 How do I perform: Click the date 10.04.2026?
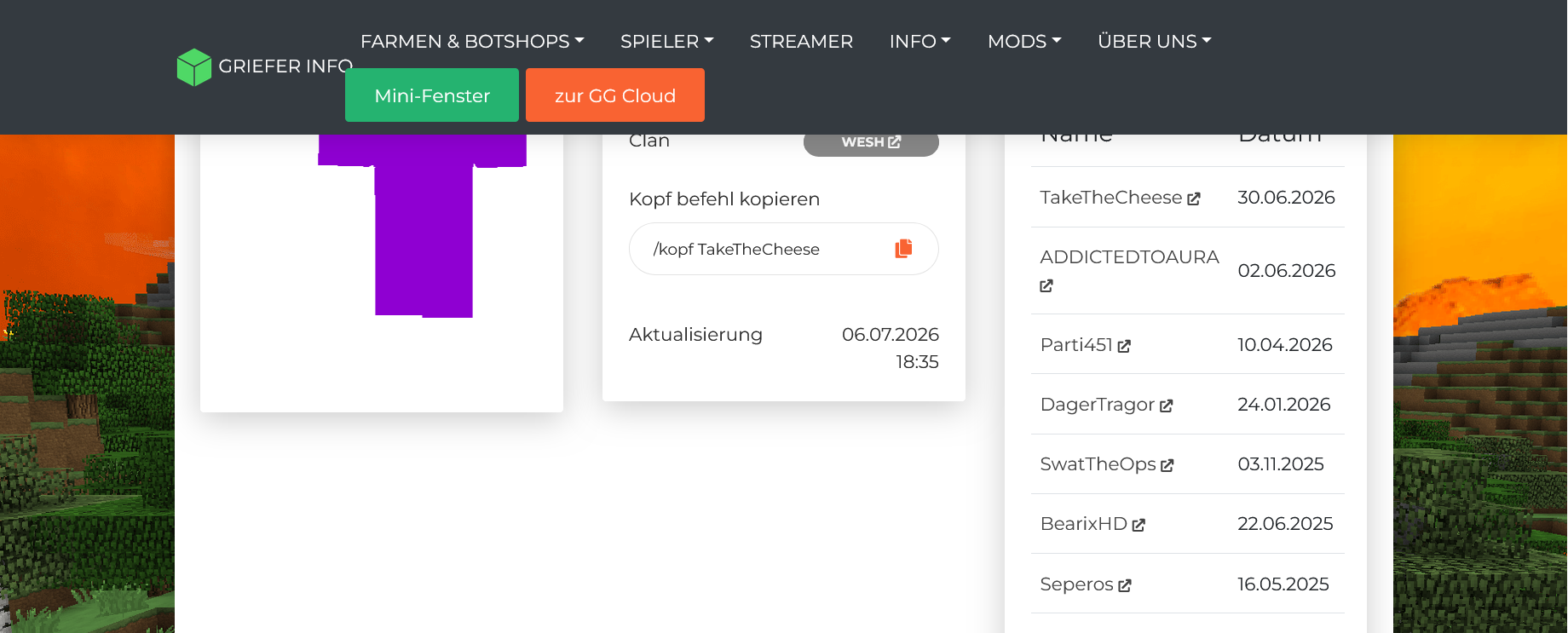pyautogui.click(x=1285, y=345)
